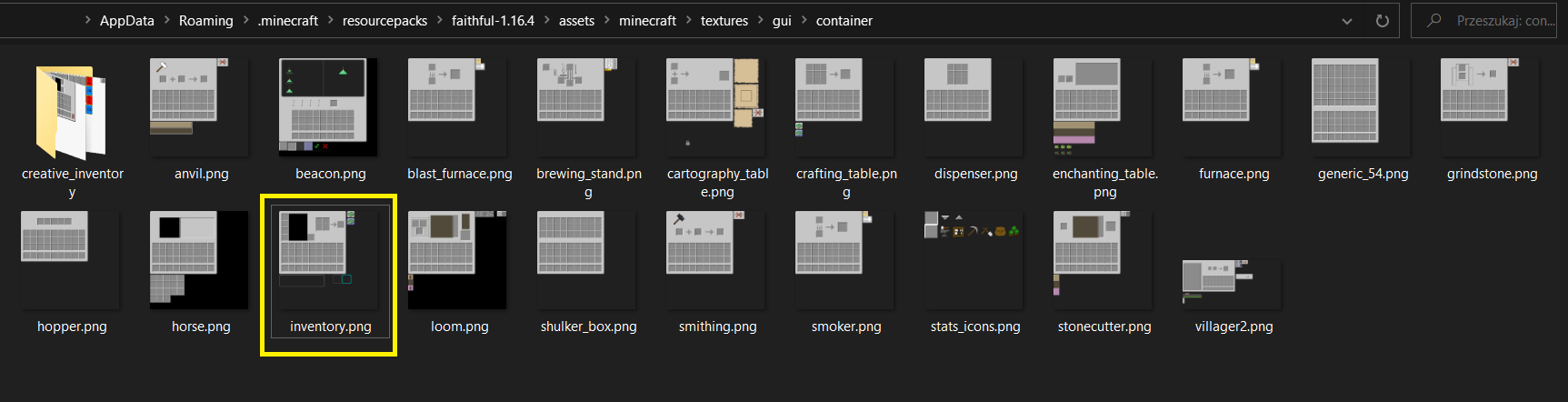This screenshot has height=402, width=1568.
Task: Open the address bar history dropdown
Action: pos(1347,21)
